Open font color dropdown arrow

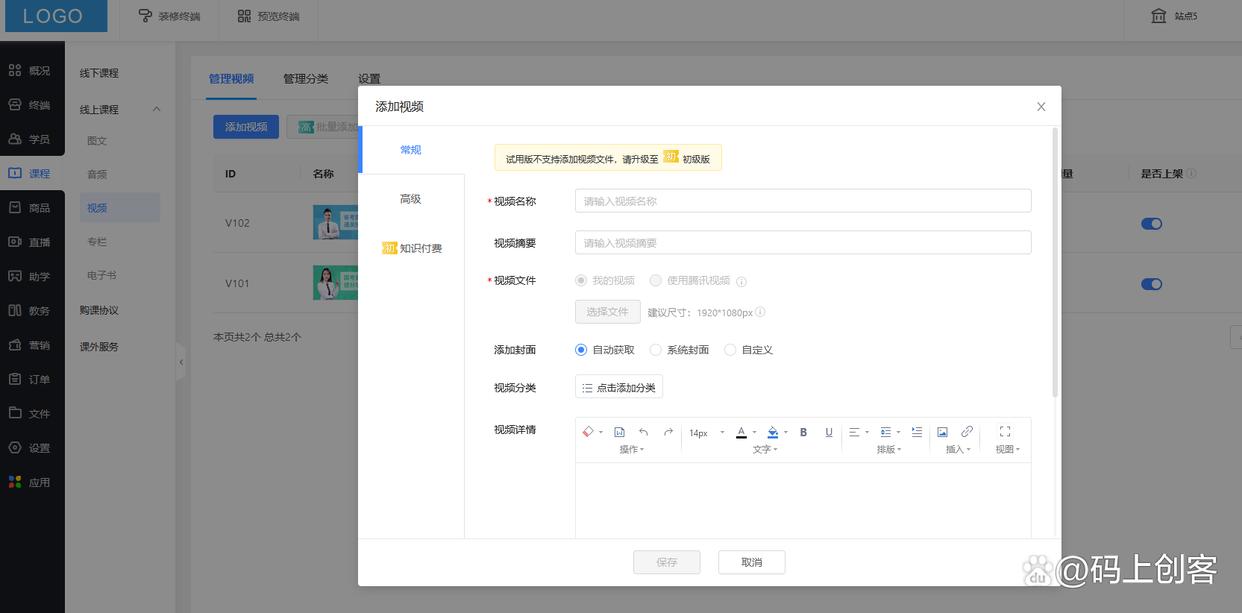point(755,433)
